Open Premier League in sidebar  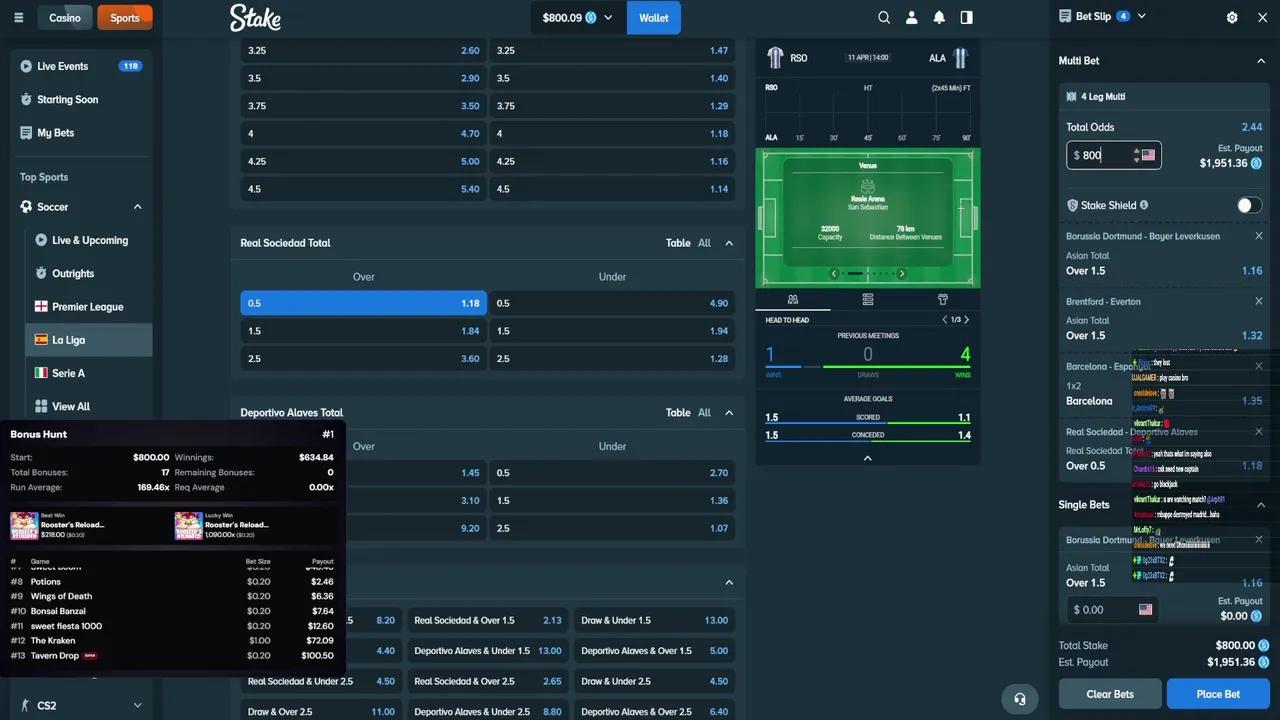coord(89,307)
